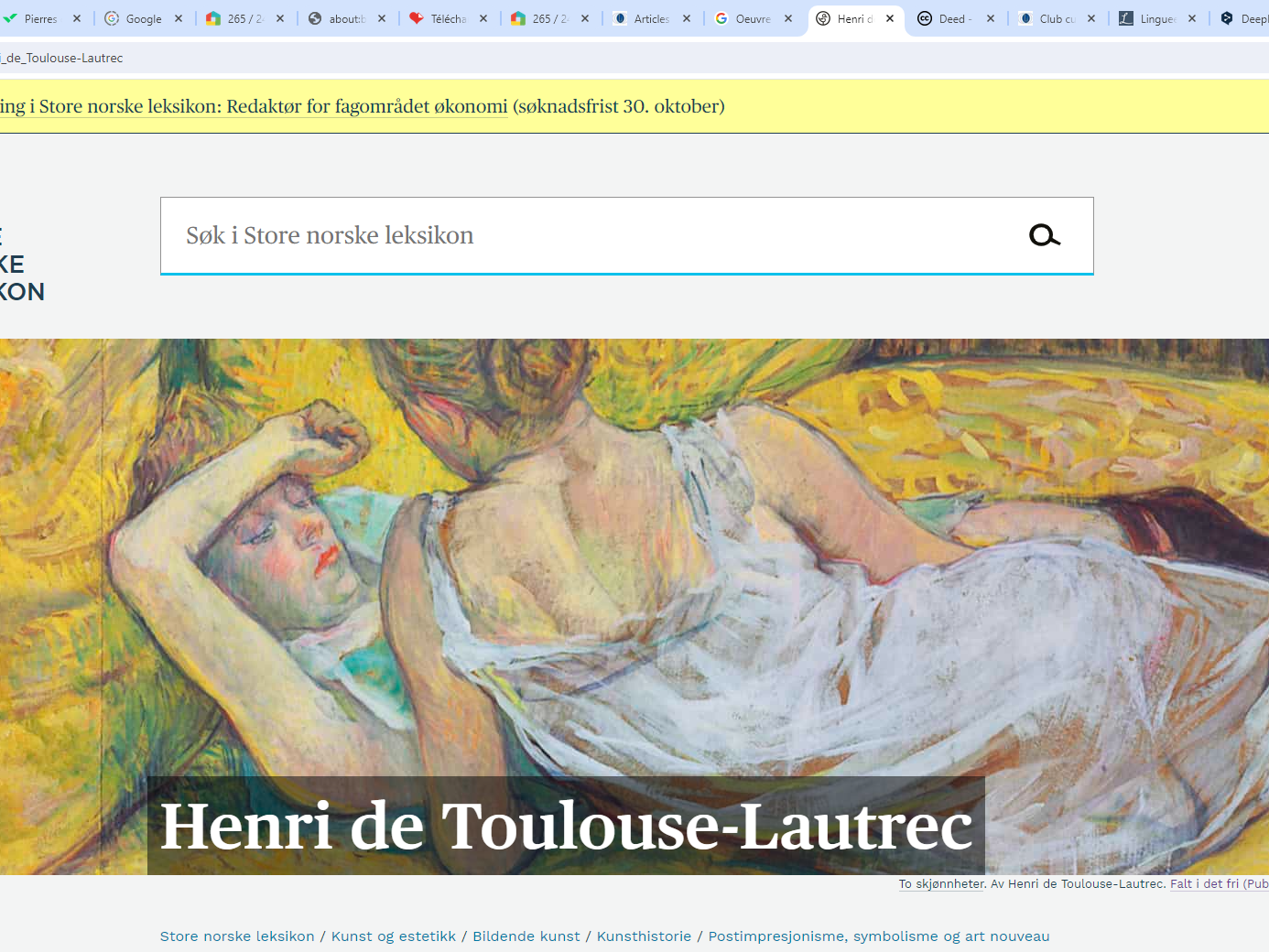Open Postimpresjonisme, symbolisme og art nouveau link
Viewport: 1269px width, 952px height.
coord(878,936)
